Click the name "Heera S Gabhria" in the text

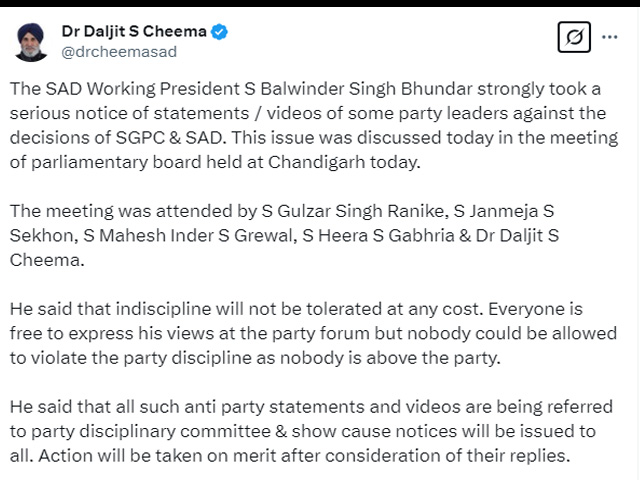(x=386, y=236)
